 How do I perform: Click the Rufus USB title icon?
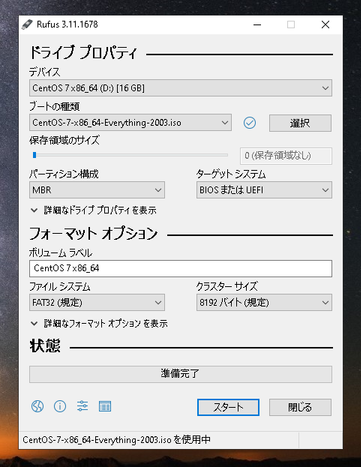pyautogui.click(x=27, y=25)
